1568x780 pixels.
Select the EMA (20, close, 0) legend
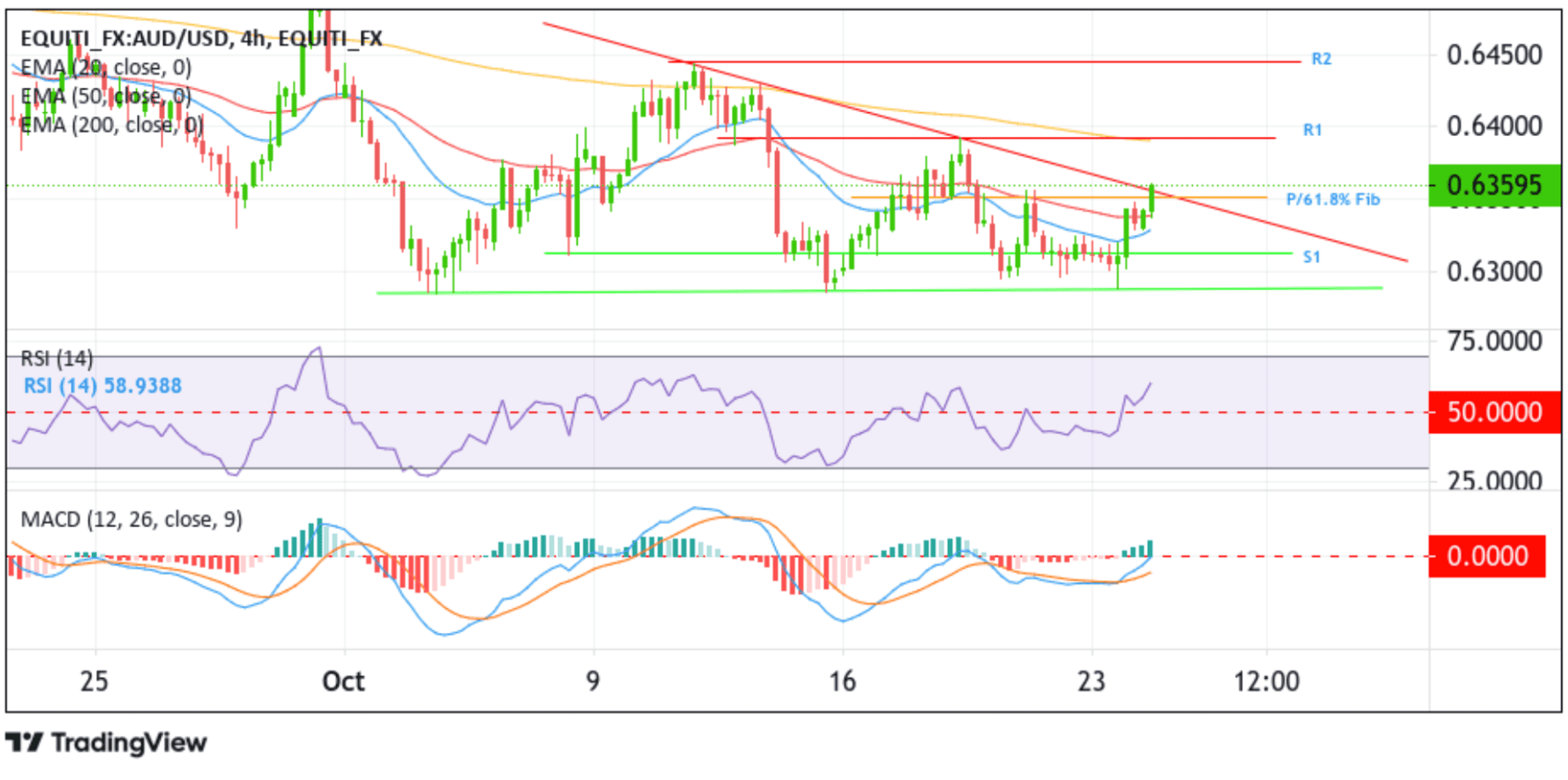click(105, 67)
